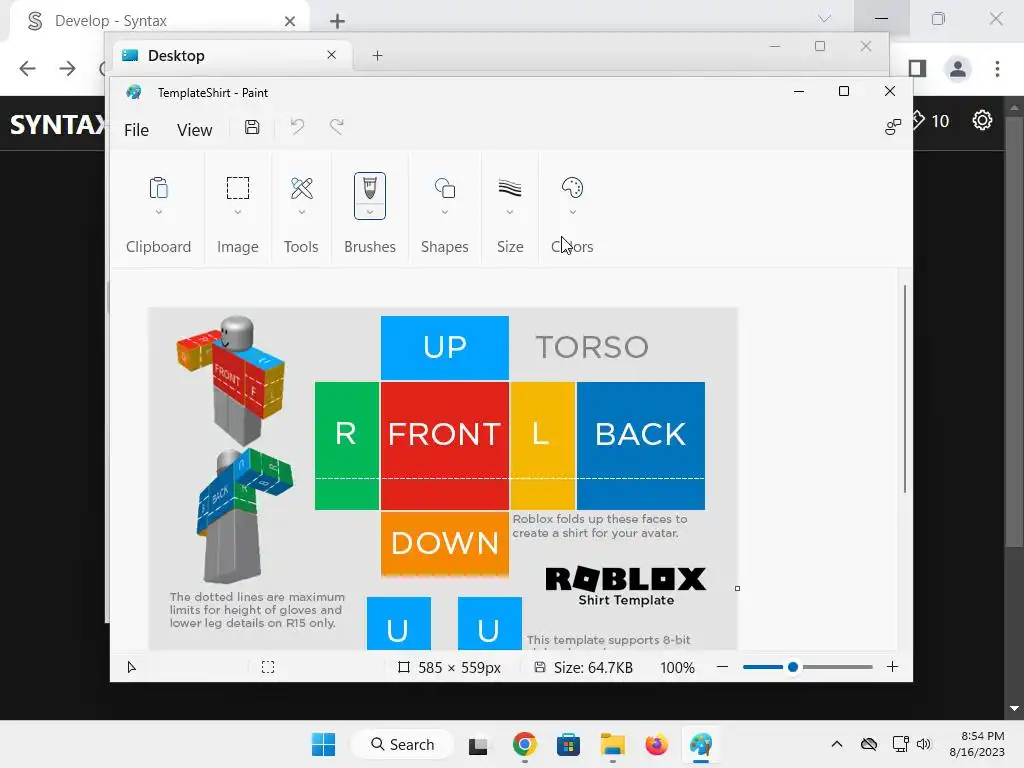Choose the Brushes tool icon
The height and width of the screenshot is (768, 1024).
pyautogui.click(x=370, y=188)
